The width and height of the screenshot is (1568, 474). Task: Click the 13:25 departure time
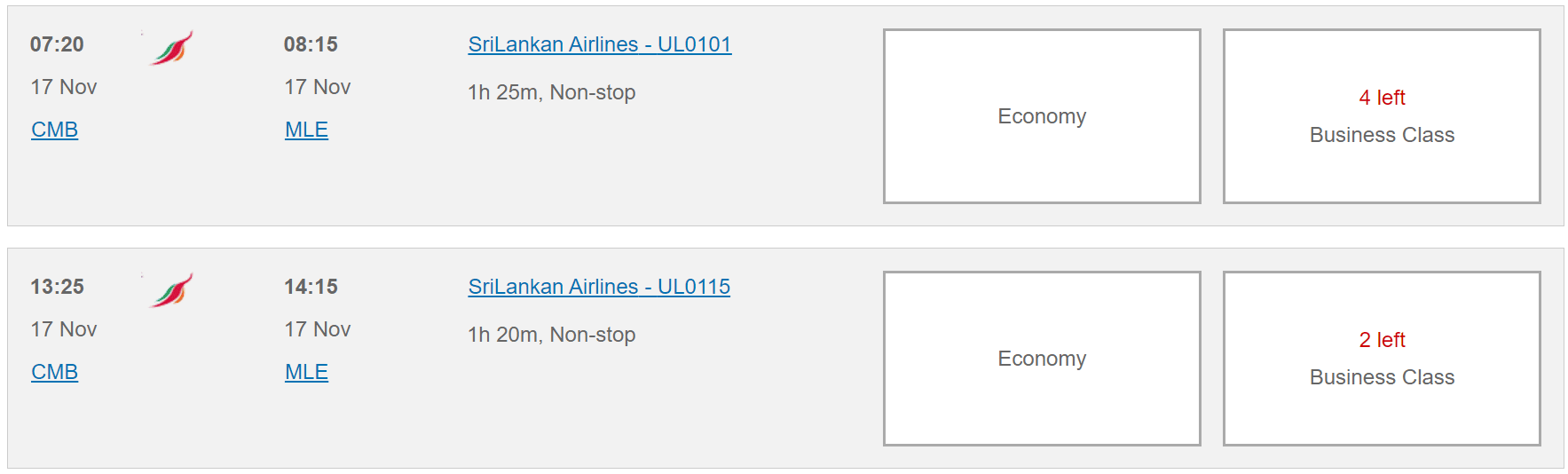[x=57, y=287]
